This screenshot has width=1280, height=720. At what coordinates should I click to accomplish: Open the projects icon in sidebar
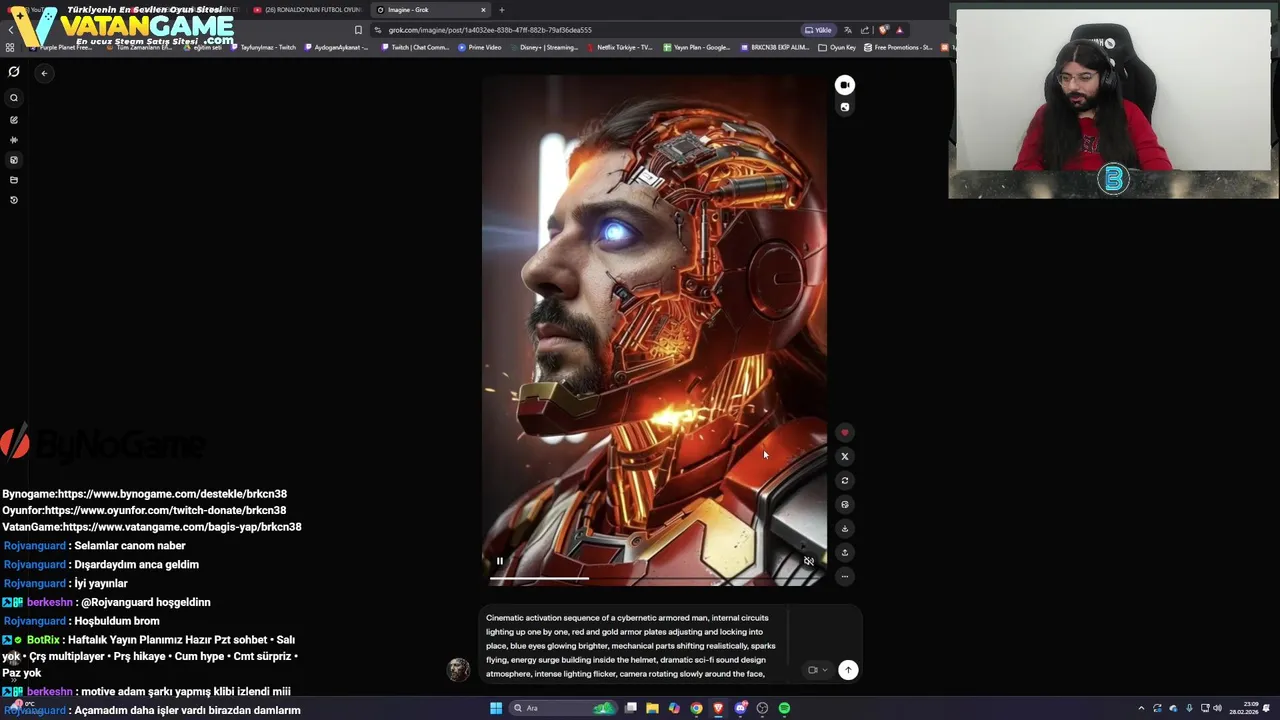tap(14, 180)
